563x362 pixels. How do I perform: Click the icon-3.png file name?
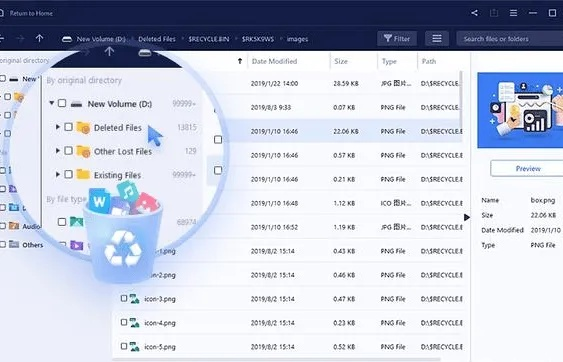pos(160,299)
